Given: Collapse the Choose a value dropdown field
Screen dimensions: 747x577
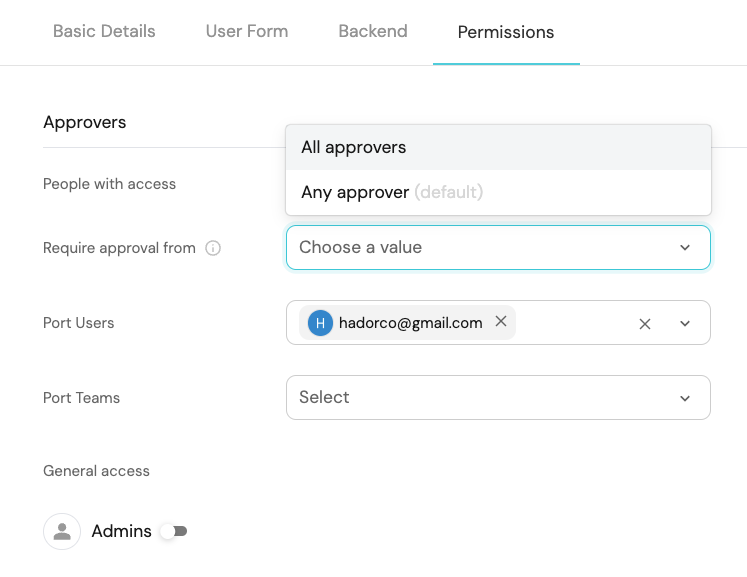Looking at the screenshot, I should click(x=480, y=247).
